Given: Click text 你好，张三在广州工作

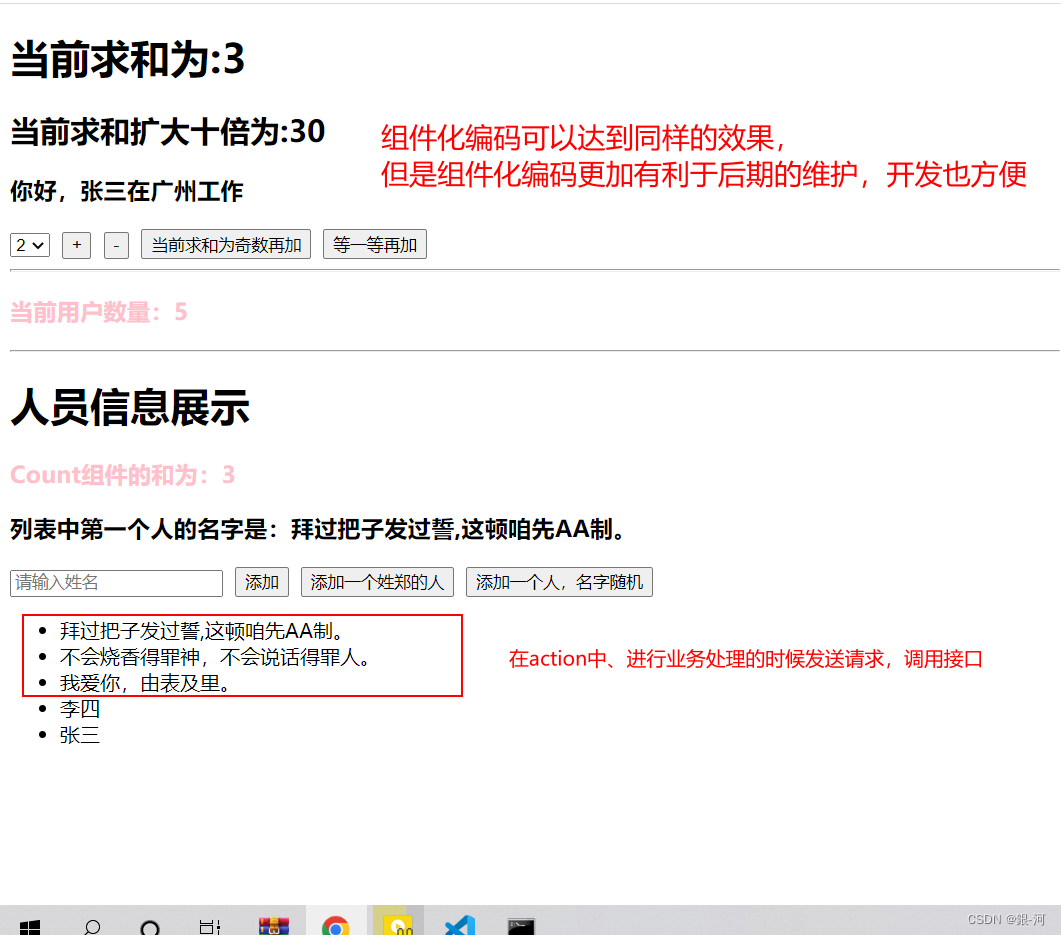Looking at the screenshot, I should [x=127, y=191].
